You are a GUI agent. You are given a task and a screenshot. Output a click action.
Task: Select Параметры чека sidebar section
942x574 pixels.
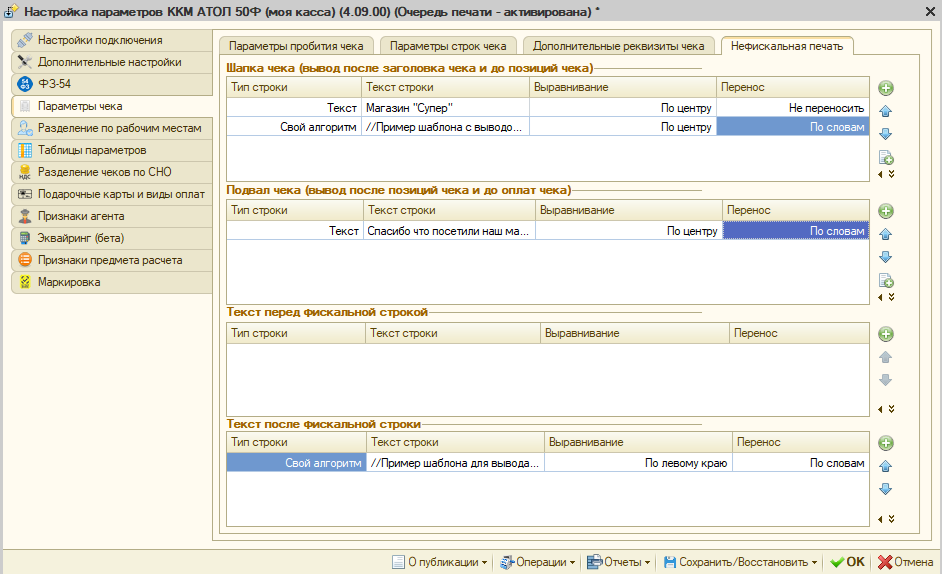112,106
